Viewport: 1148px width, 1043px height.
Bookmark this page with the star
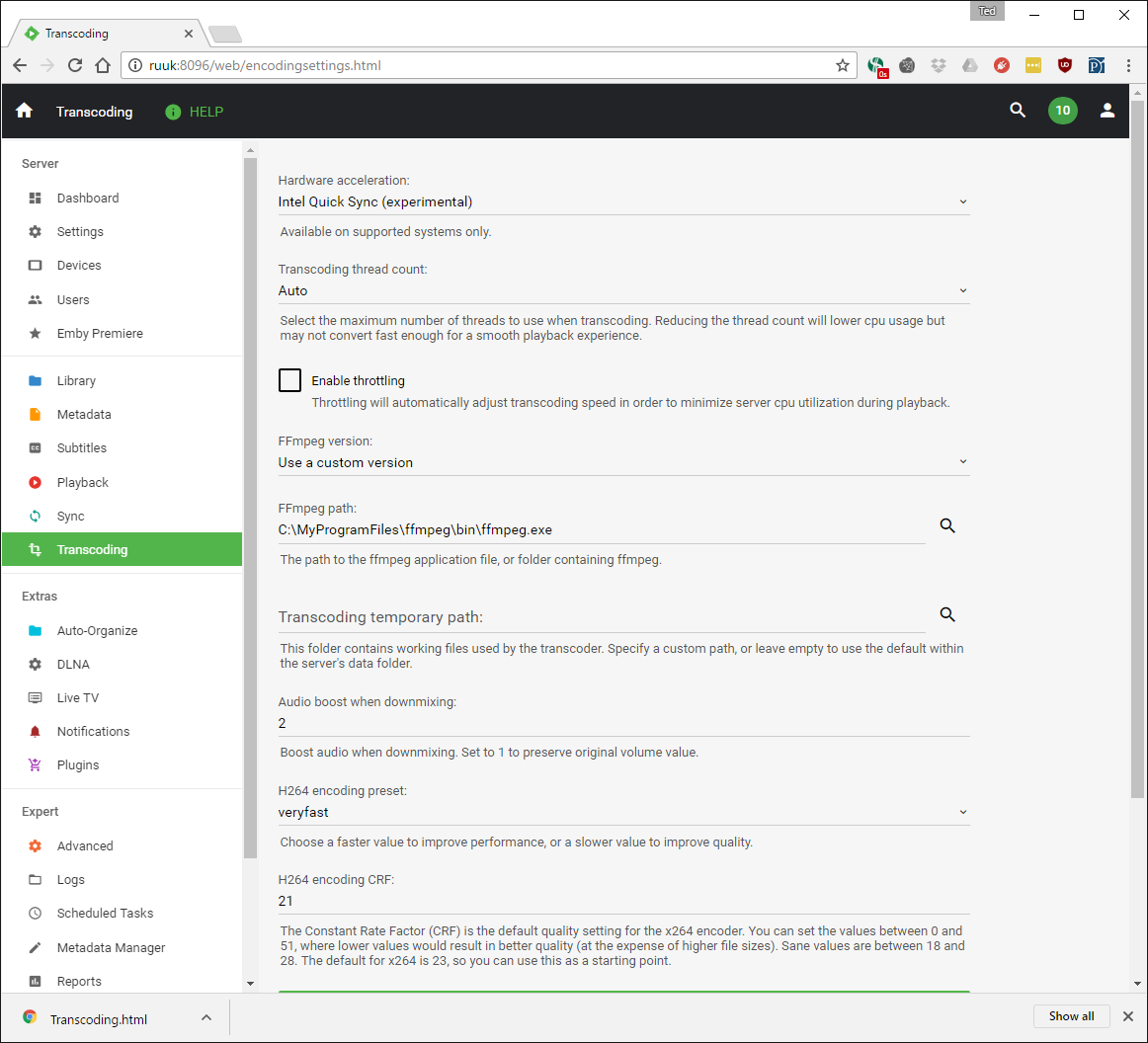843,65
